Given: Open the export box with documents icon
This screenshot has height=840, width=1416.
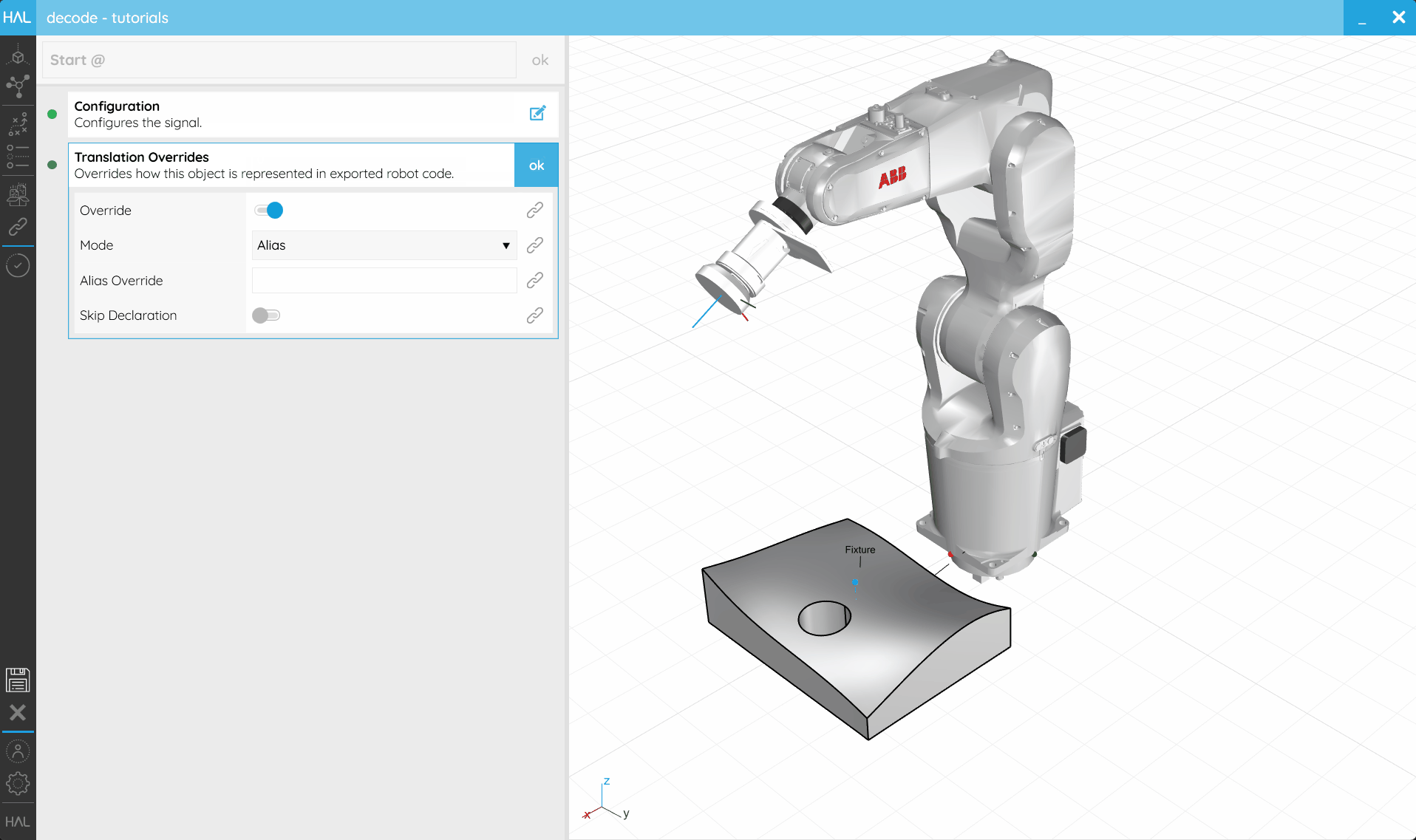Looking at the screenshot, I should point(18,194).
